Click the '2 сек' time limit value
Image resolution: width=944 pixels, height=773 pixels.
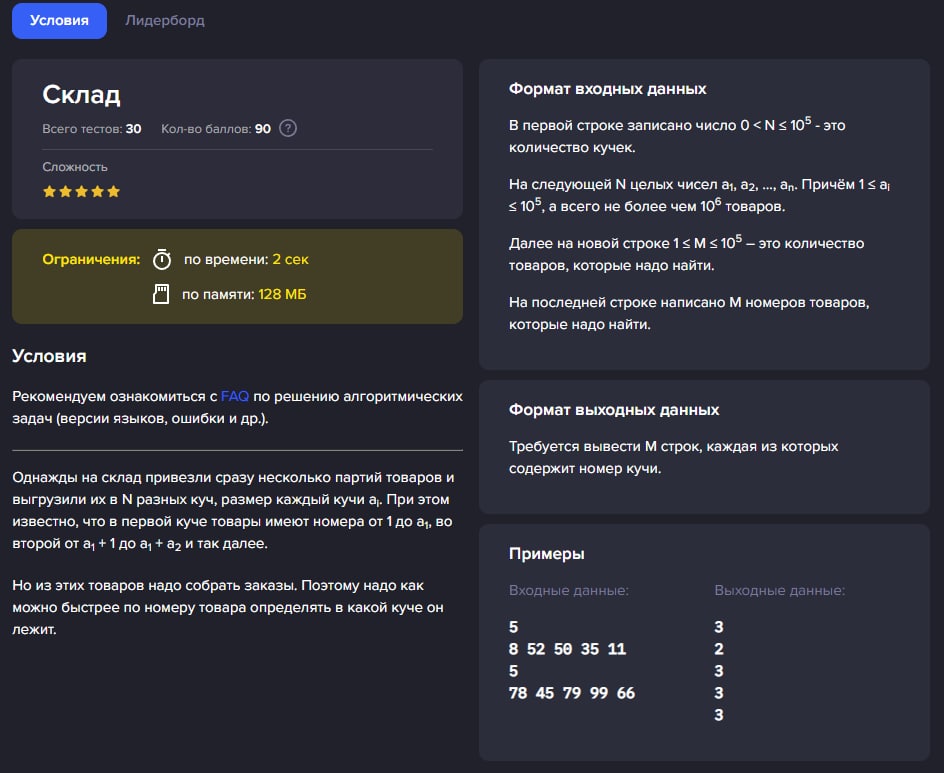point(290,259)
